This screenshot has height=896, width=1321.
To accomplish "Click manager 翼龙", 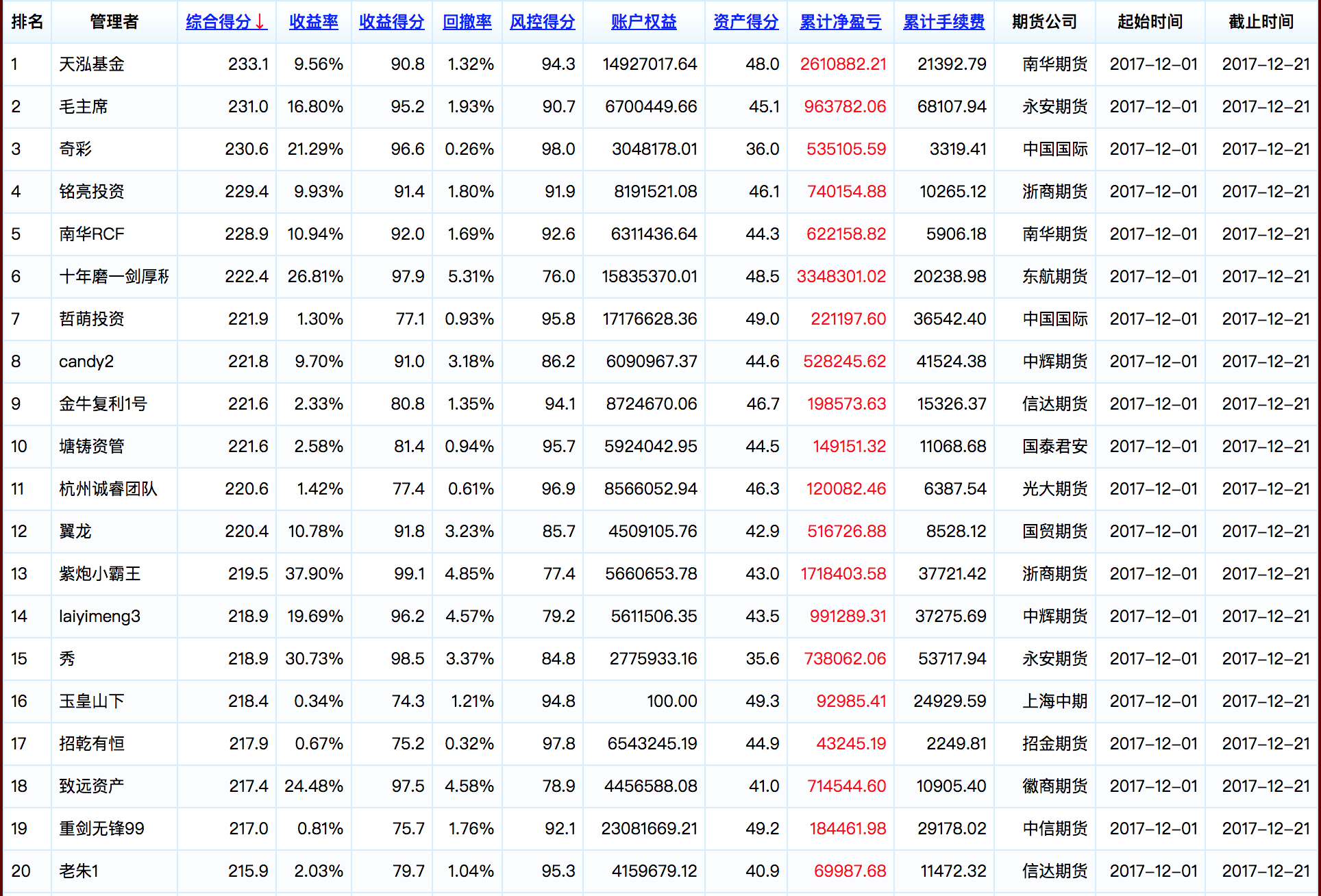I will coord(75,532).
